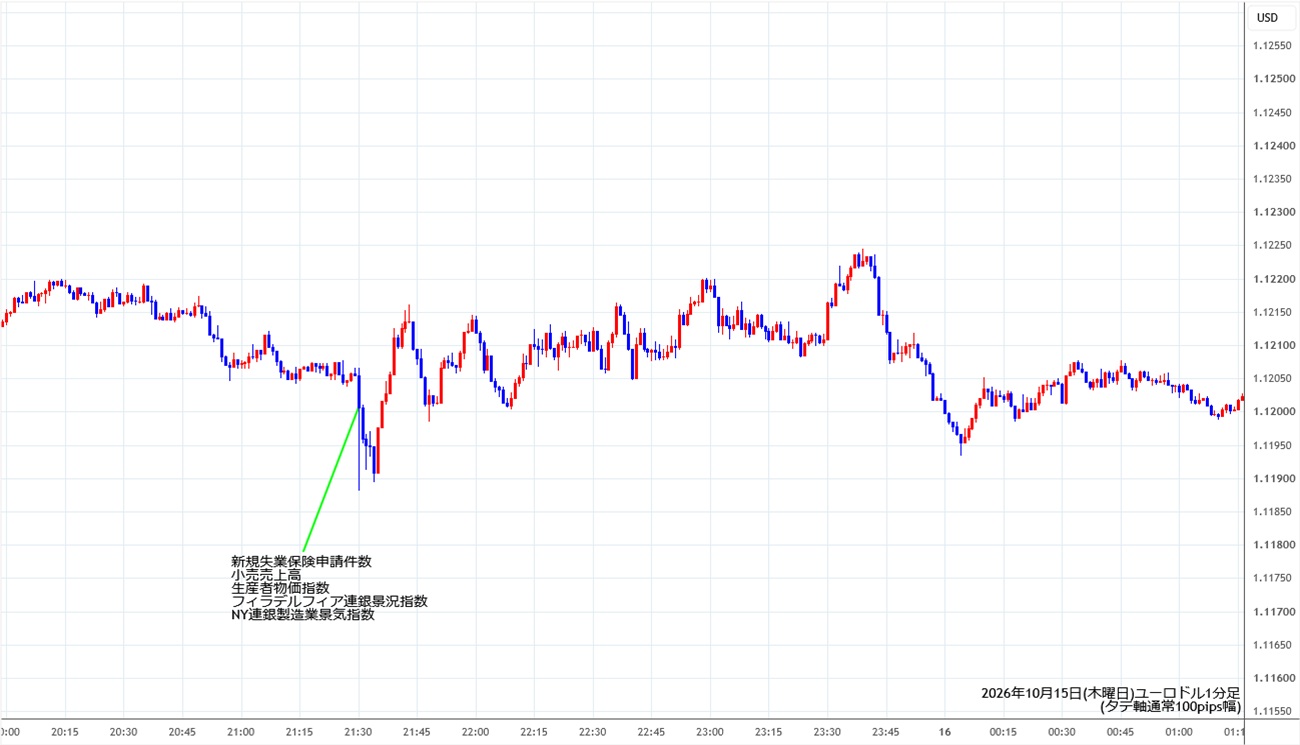The image size is (1300, 745).
Task: Click the USD currency label on price axis
Action: click(x=1267, y=17)
